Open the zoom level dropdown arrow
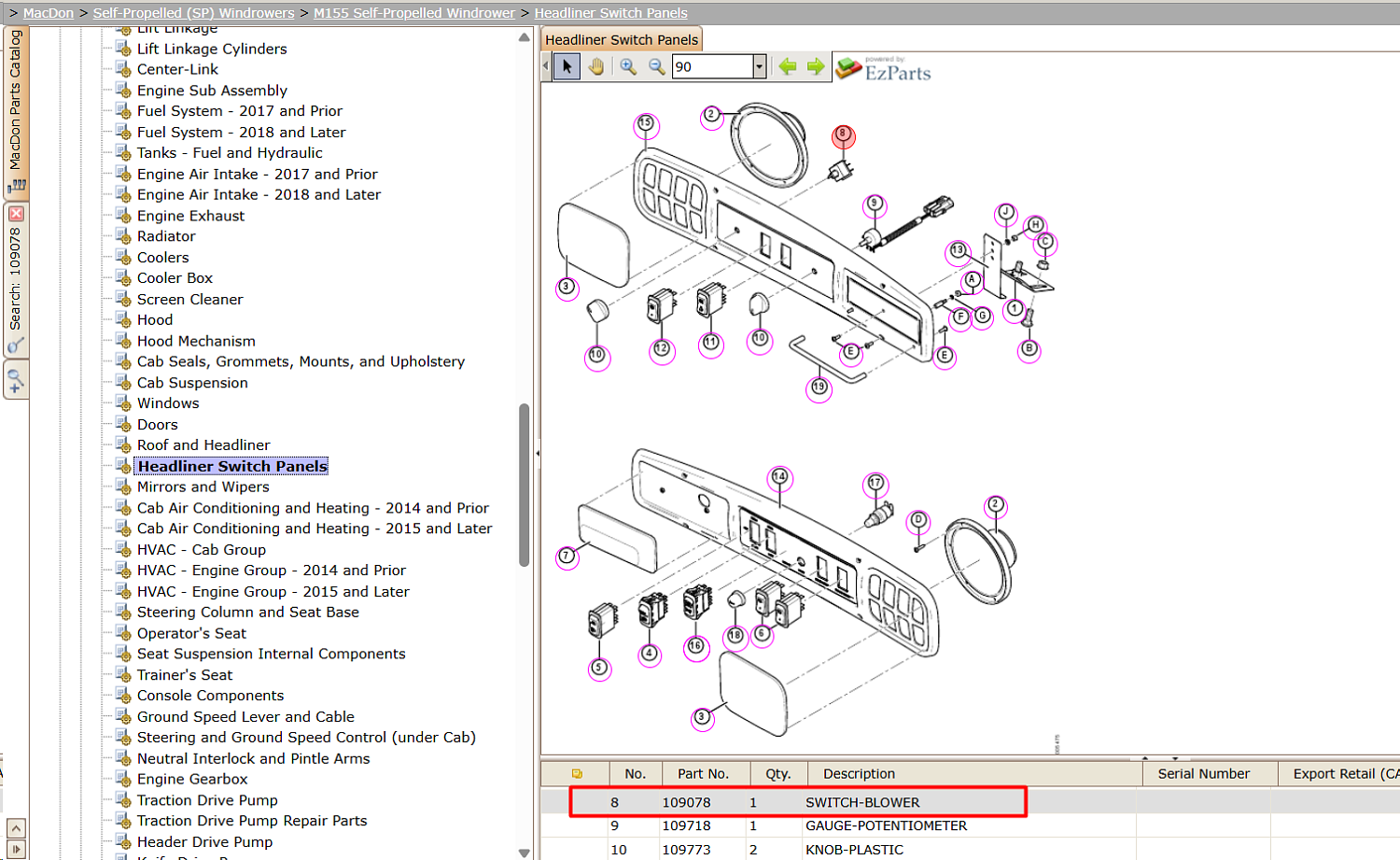1400x860 pixels. click(759, 66)
